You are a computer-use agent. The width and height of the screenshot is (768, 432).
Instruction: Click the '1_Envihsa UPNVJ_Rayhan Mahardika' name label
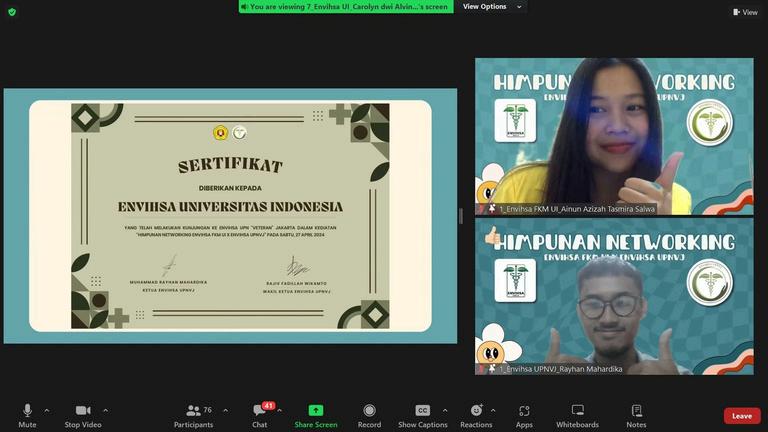tap(561, 369)
